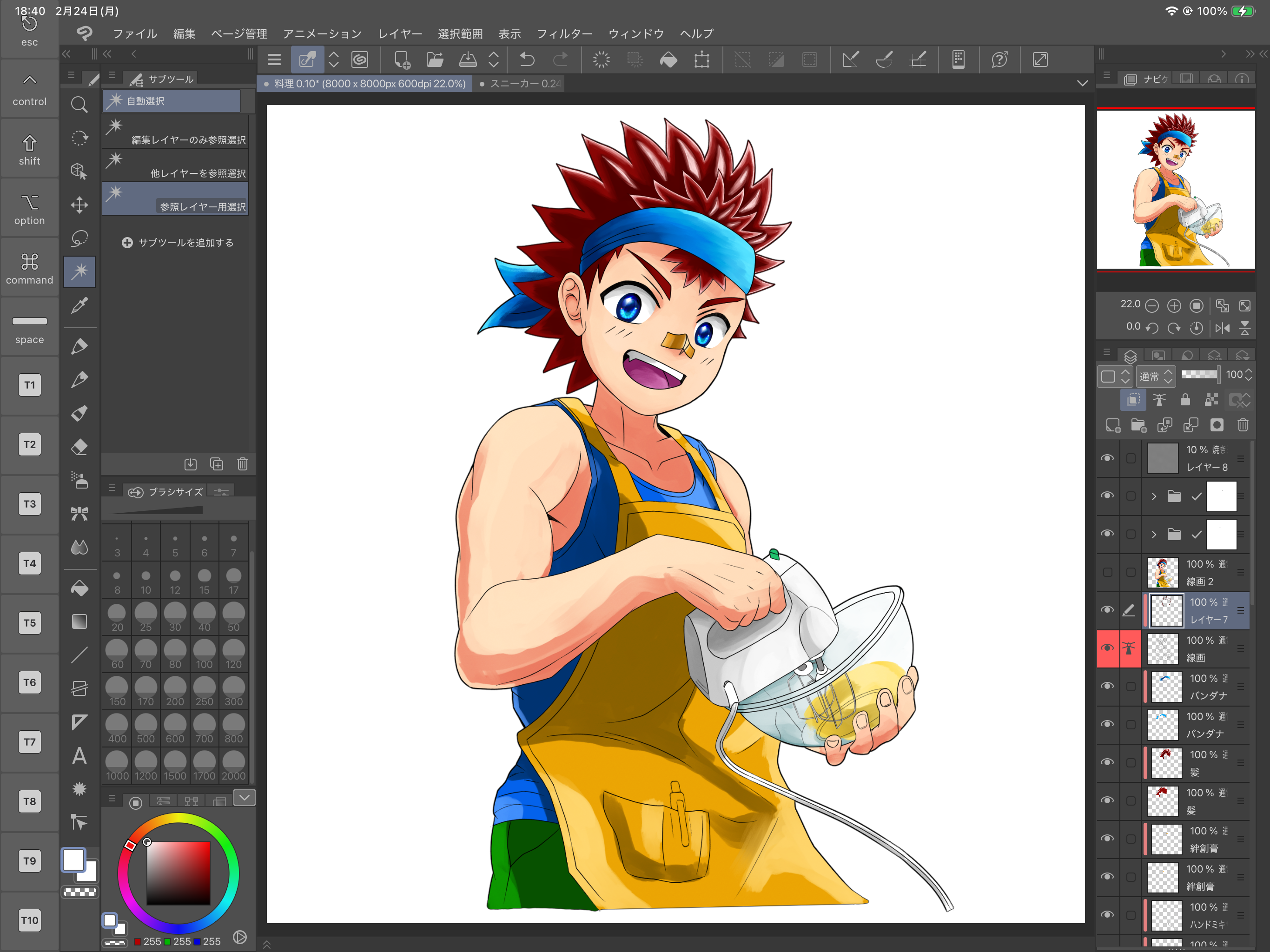Open the layer color dropdown
Image resolution: width=1270 pixels, height=952 pixels.
(1114, 376)
